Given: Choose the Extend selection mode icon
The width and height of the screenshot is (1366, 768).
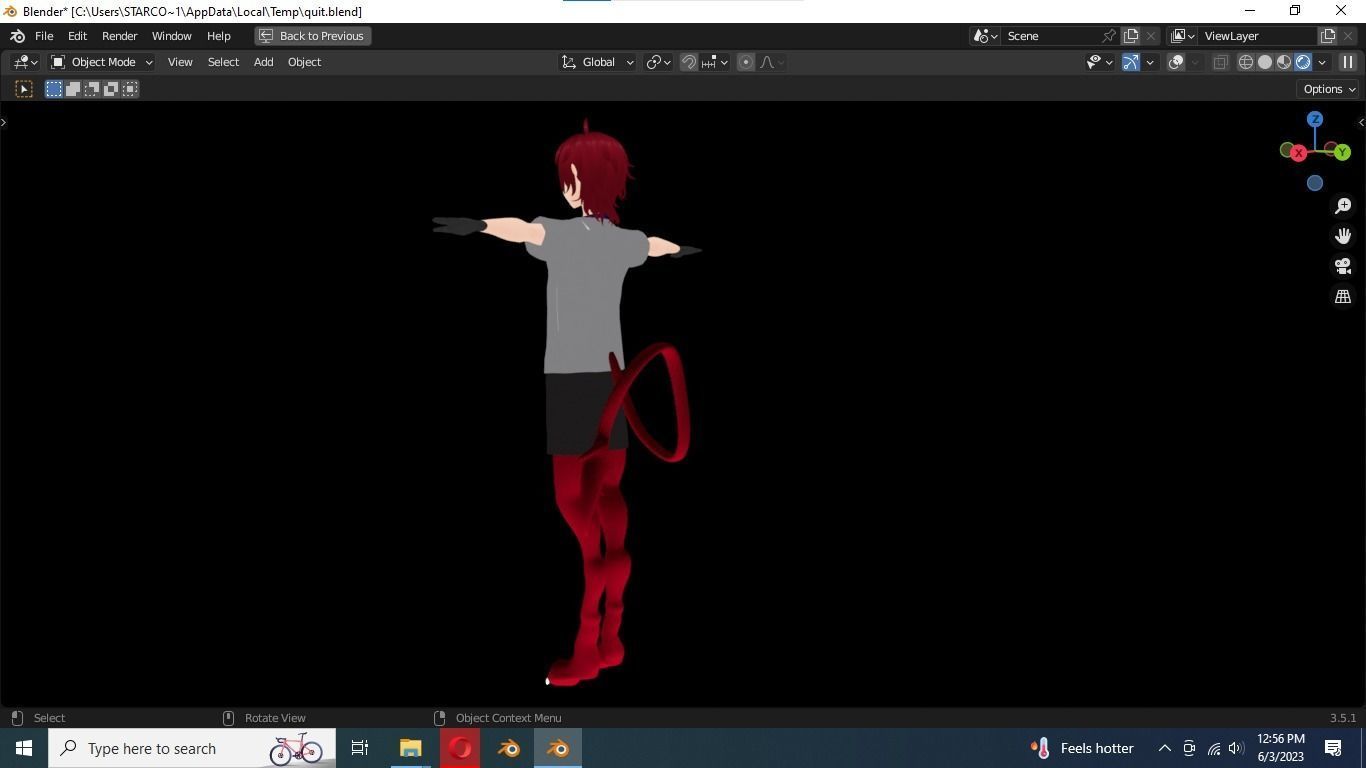Looking at the screenshot, I should click(72, 89).
